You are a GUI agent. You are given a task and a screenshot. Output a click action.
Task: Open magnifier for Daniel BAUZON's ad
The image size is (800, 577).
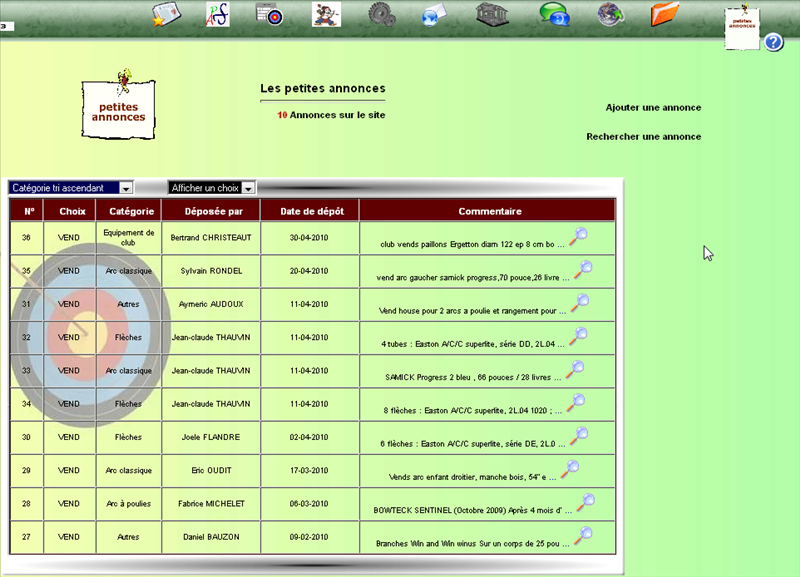click(582, 535)
